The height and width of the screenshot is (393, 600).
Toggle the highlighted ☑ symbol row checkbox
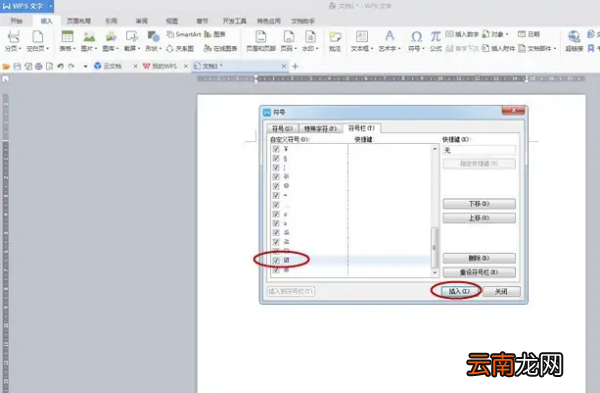[276, 260]
